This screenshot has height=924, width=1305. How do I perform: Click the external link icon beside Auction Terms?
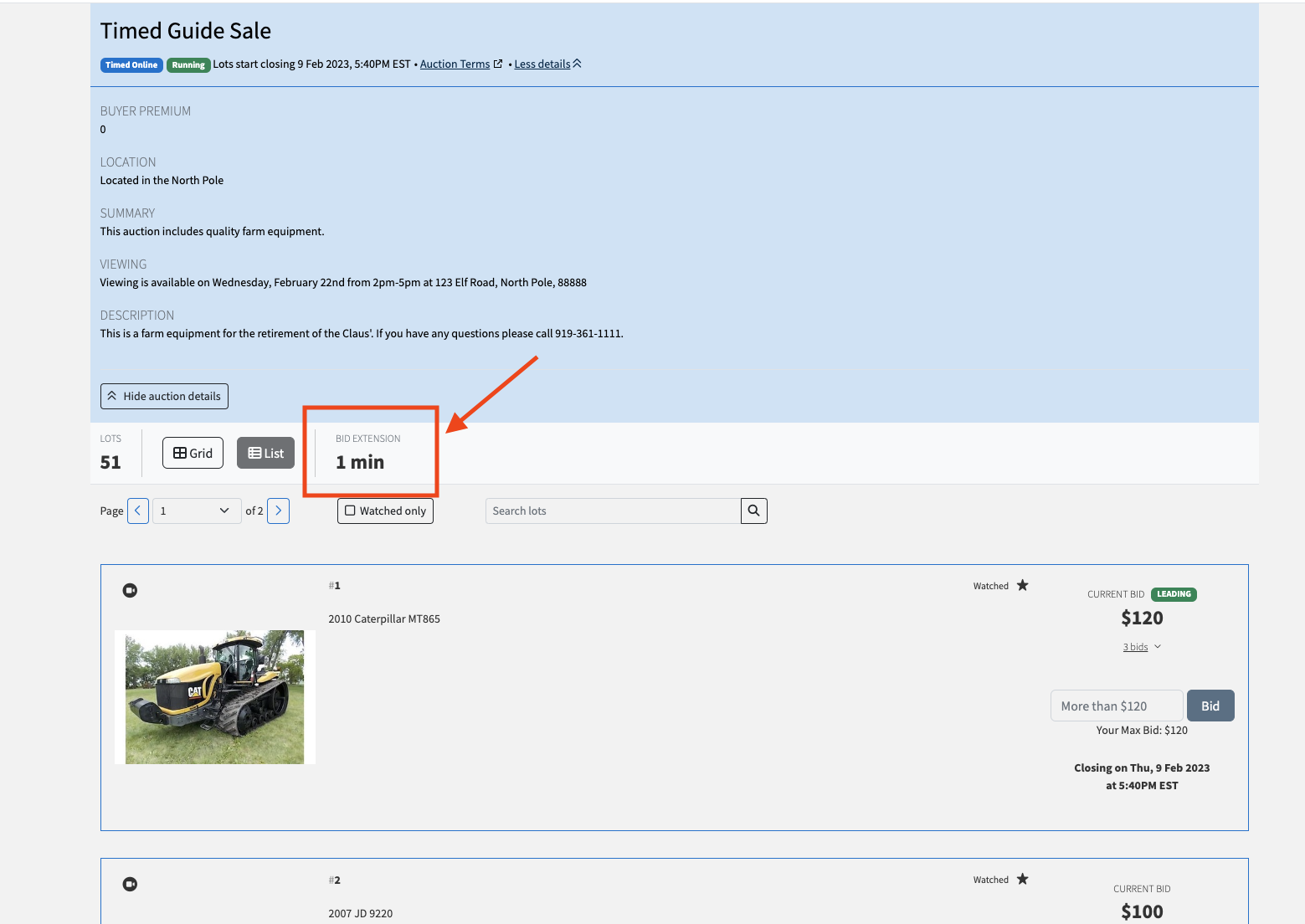tap(498, 63)
